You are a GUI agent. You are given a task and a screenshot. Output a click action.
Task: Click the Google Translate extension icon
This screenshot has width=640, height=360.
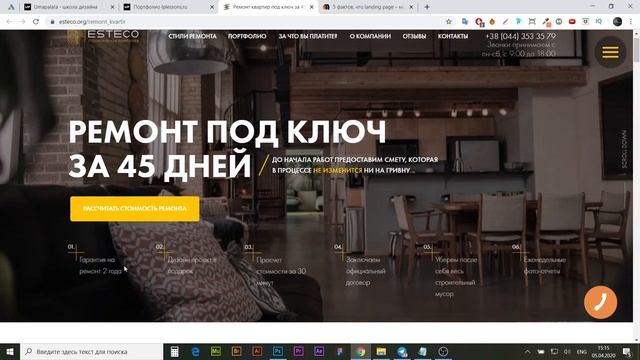pyautogui.click(x=465, y=22)
